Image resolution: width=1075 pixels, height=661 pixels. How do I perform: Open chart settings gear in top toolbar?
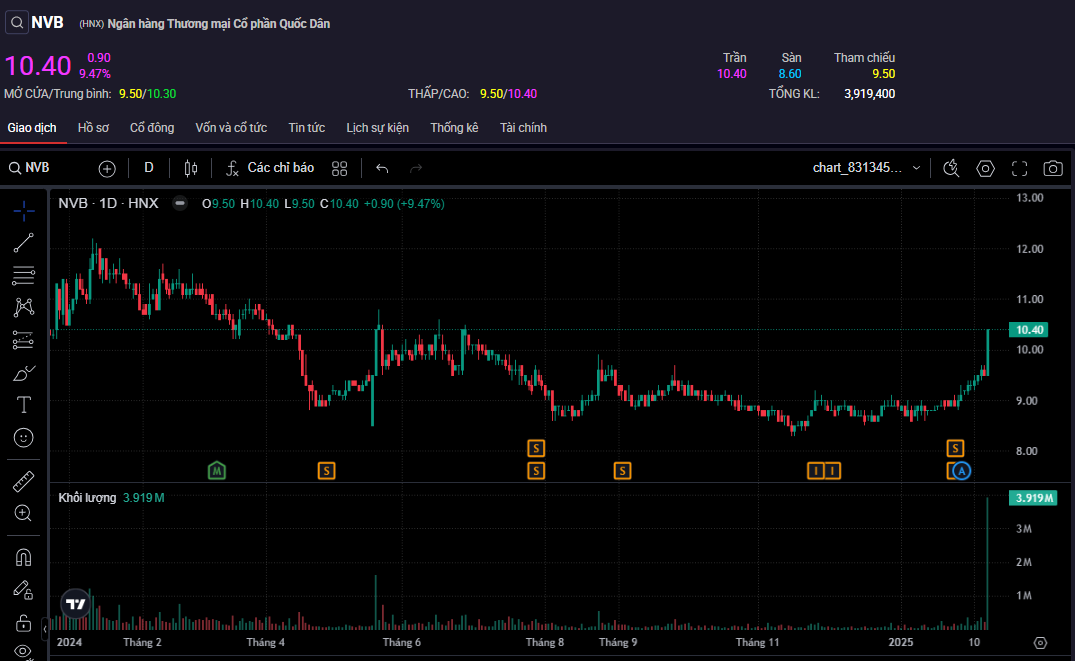click(985, 168)
